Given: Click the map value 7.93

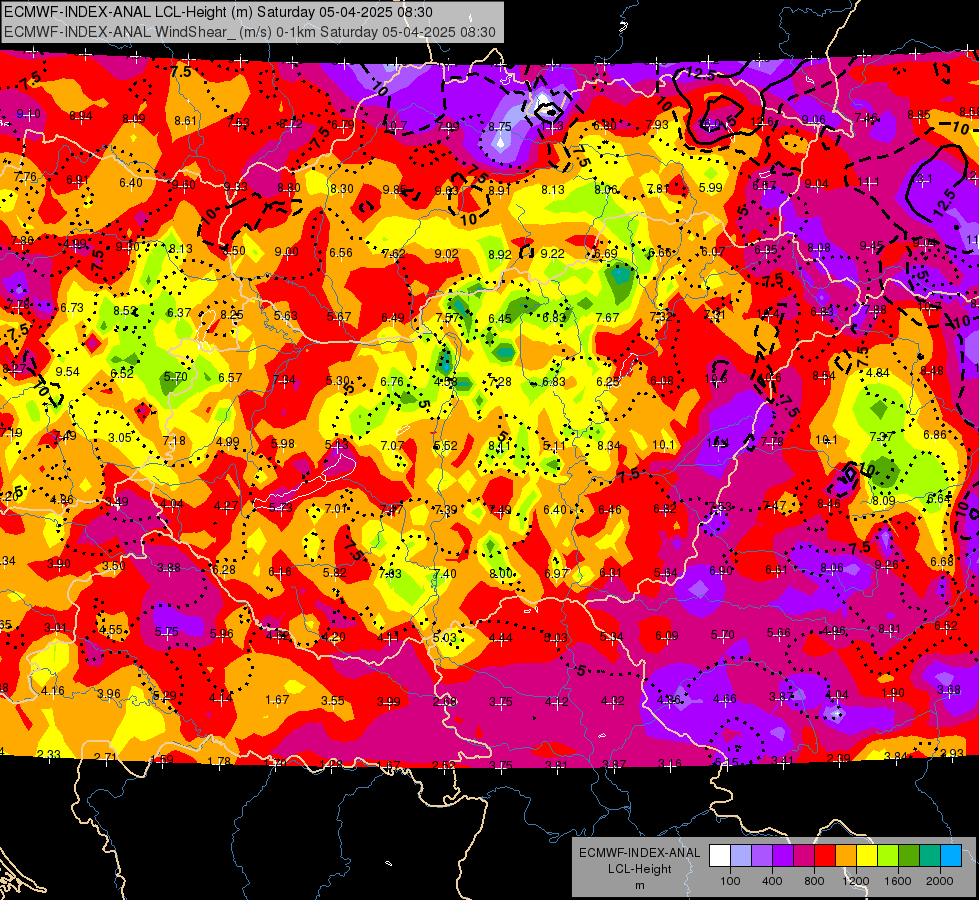Looking at the screenshot, I should 657,124.
